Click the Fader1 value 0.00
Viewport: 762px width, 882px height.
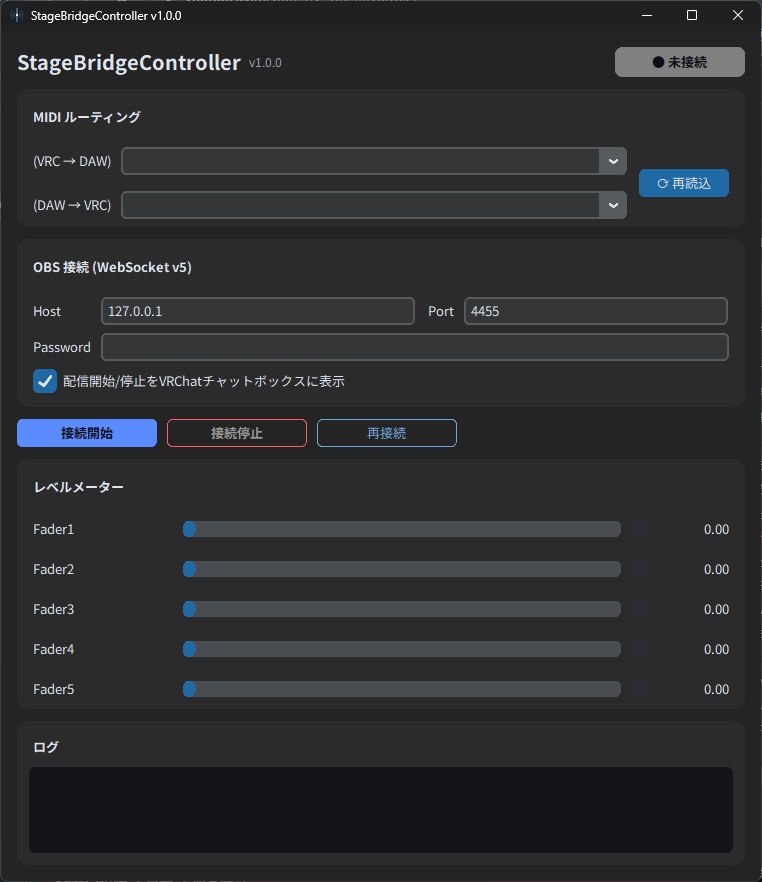click(716, 529)
